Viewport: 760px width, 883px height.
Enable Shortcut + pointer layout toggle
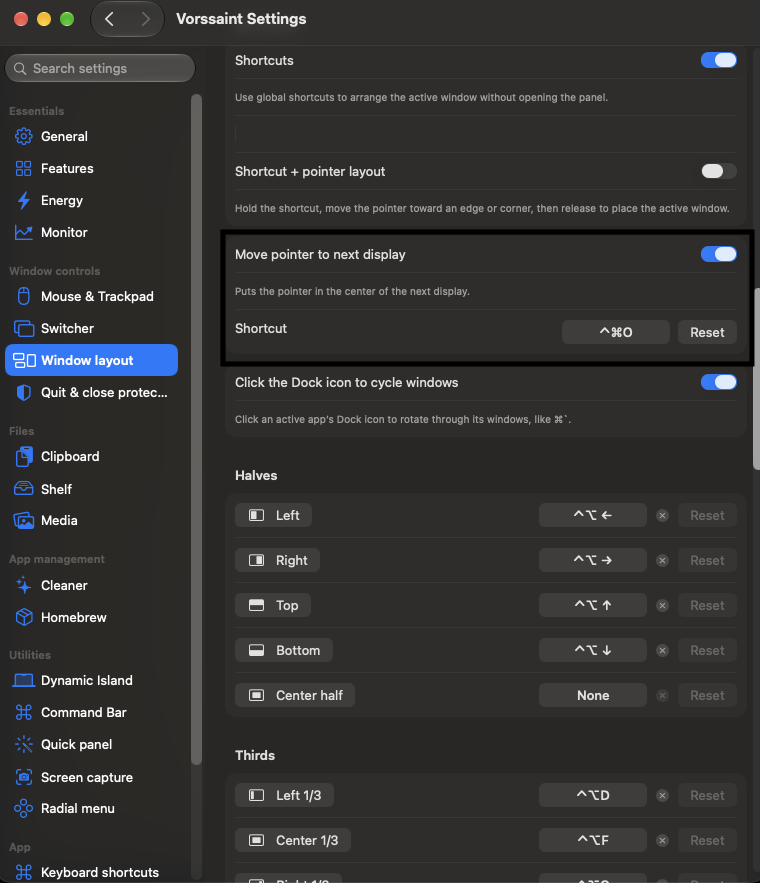point(718,171)
